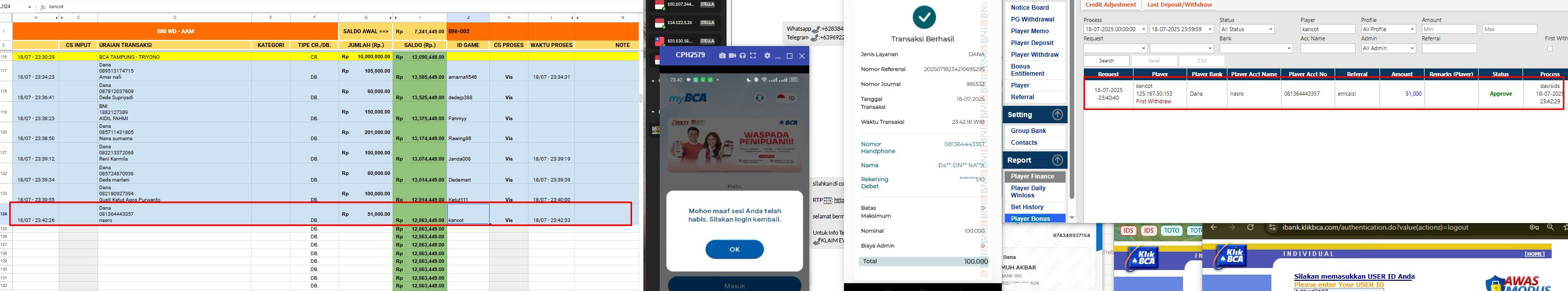Screen dimensions: 1568x291
Task: Collapse the Setting section arrow icon
Action: tap(1057, 115)
